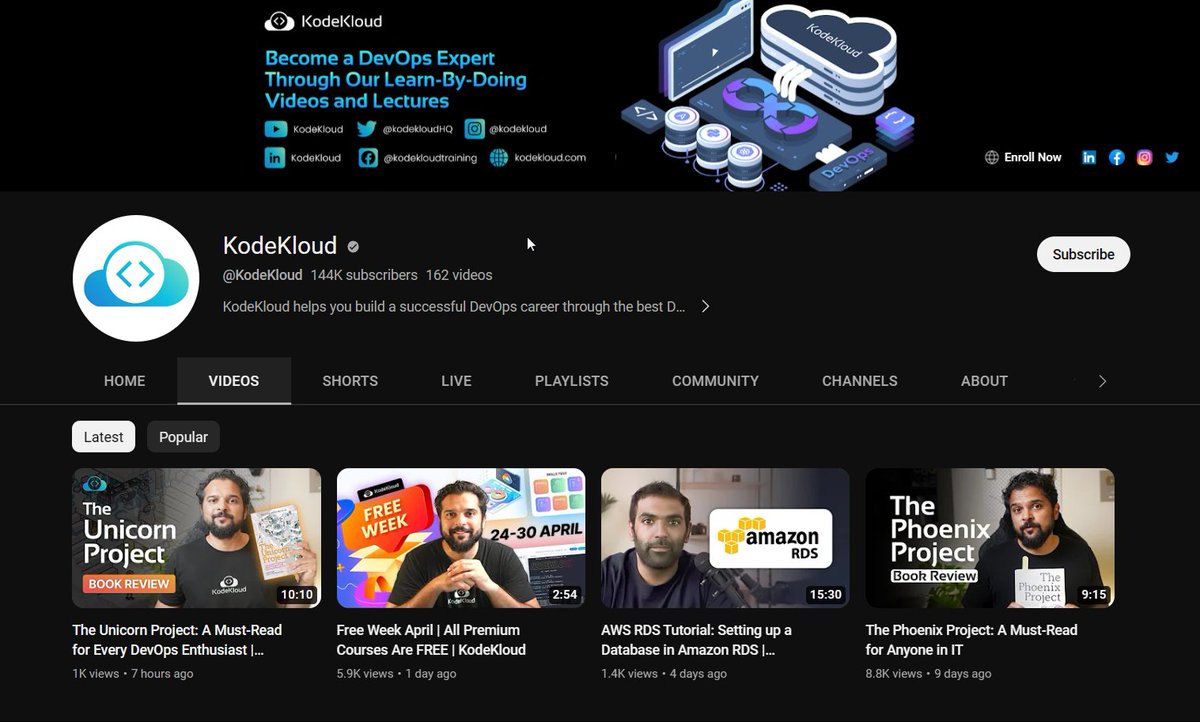Click the 5.9K views 1 day ago text
This screenshot has width=1200, height=722.
click(397, 674)
